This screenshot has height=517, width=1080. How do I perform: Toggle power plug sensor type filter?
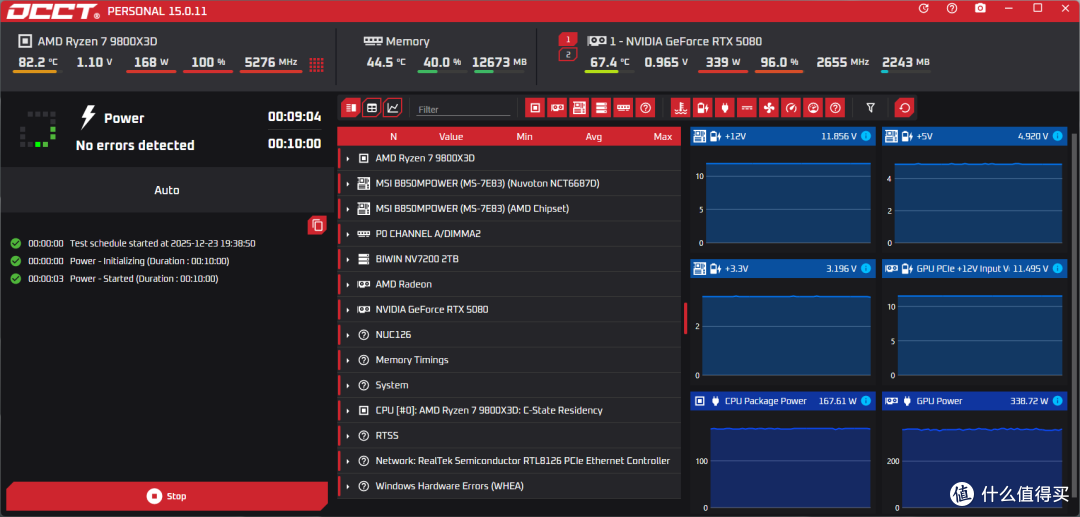[725, 107]
